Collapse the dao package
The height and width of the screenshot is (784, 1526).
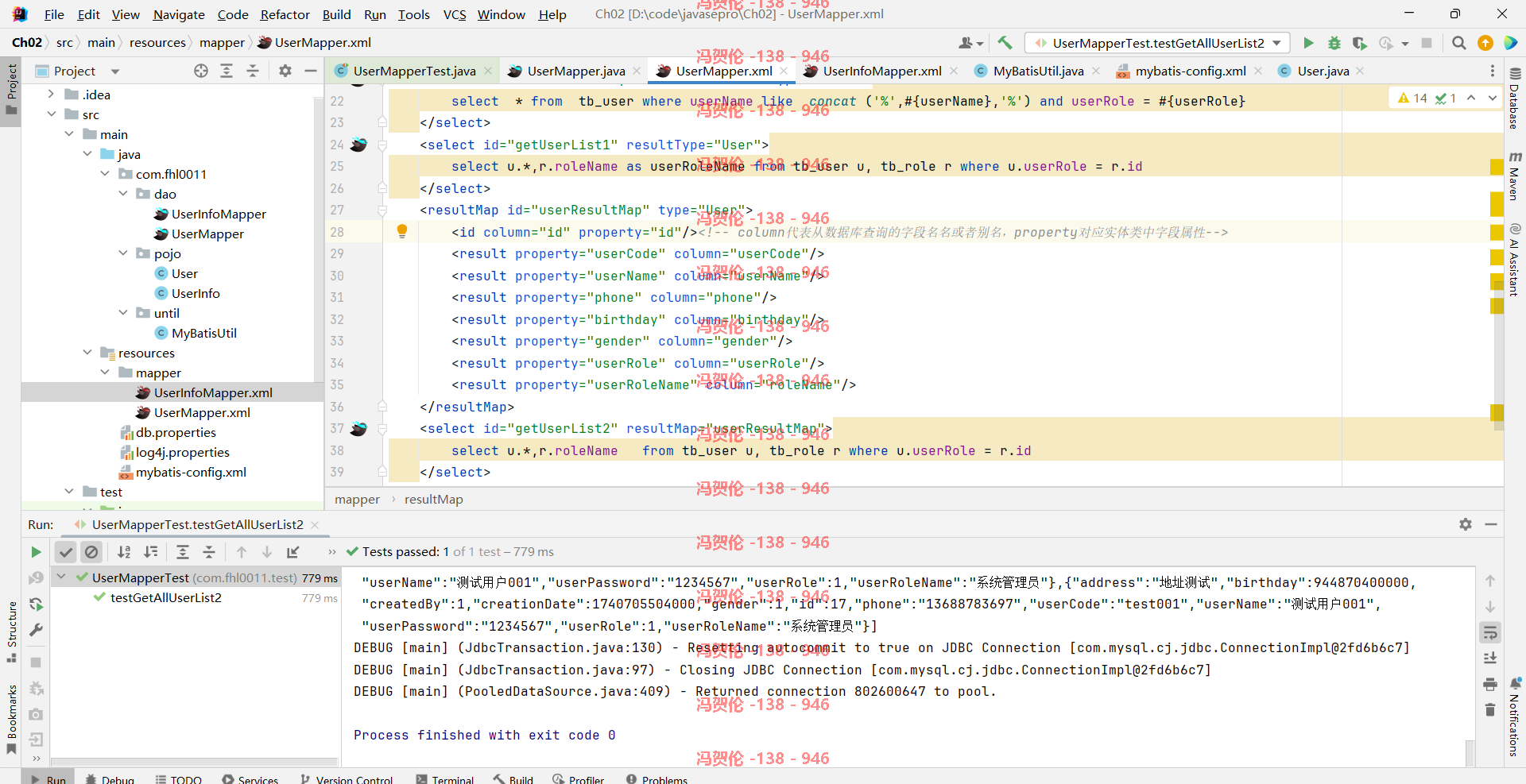pos(122,194)
